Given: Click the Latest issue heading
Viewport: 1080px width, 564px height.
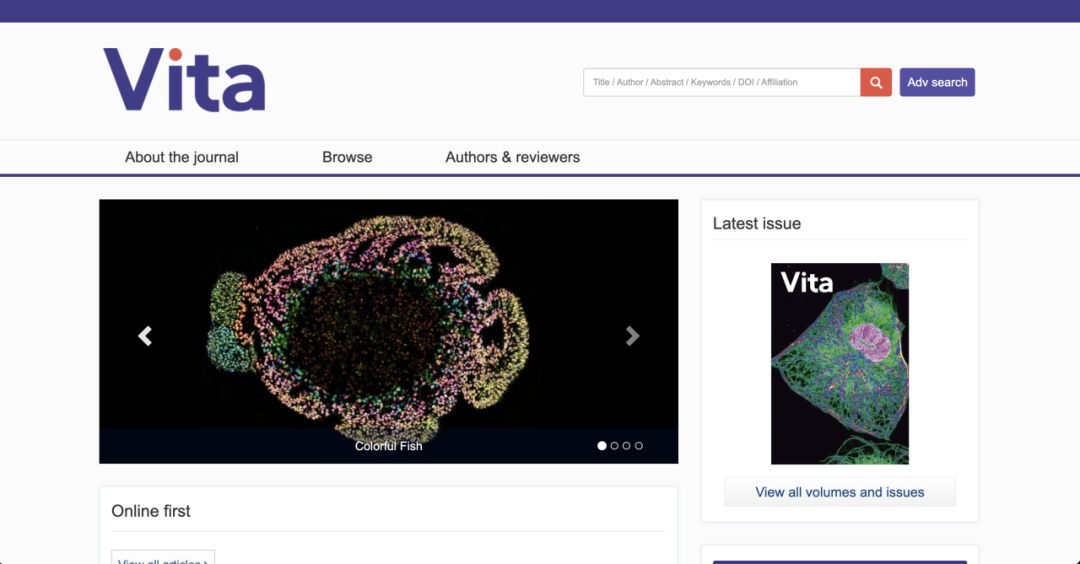Looking at the screenshot, I should pyautogui.click(x=756, y=224).
